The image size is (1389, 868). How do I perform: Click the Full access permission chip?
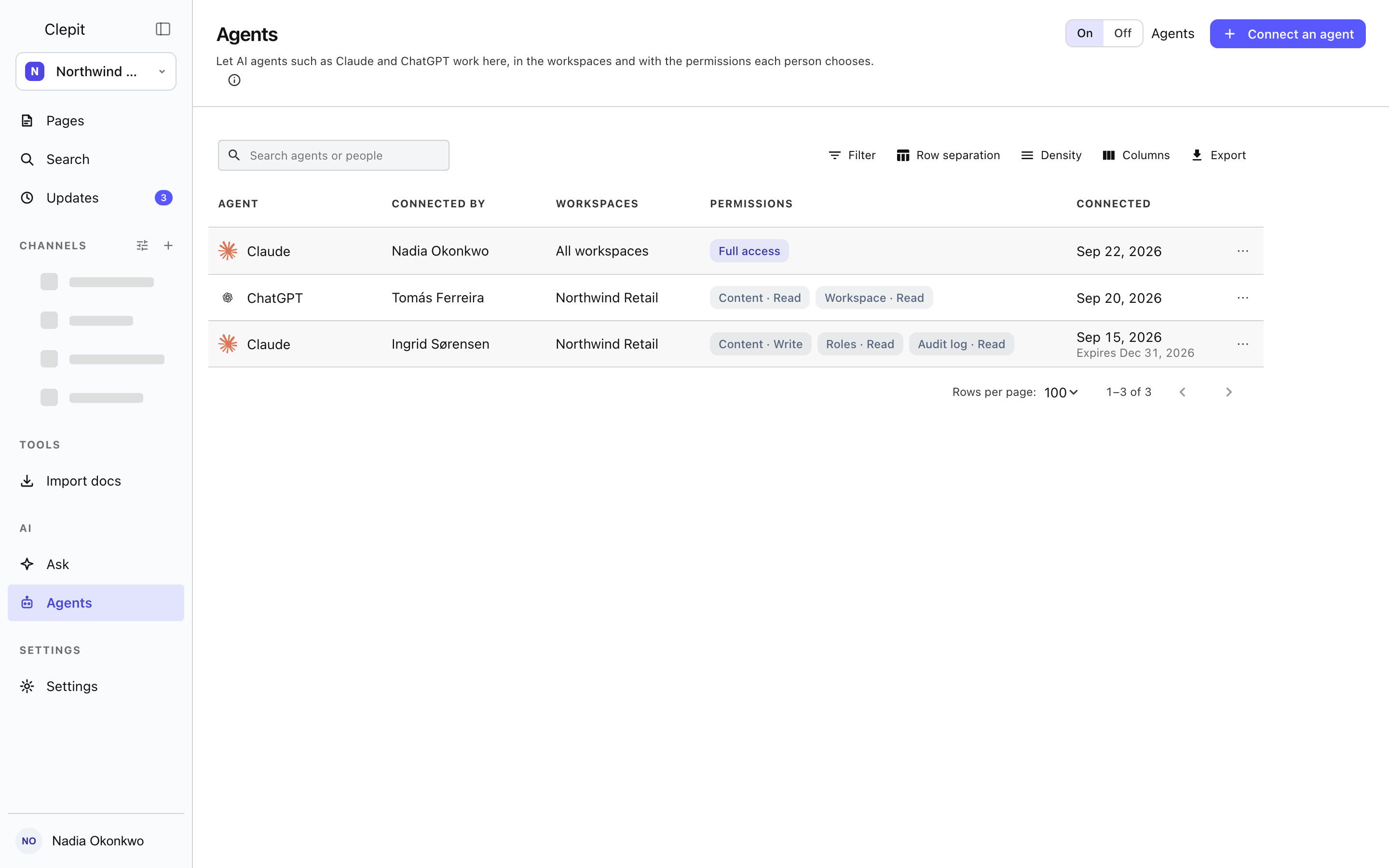pyautogui.click(x=749, y=251)
